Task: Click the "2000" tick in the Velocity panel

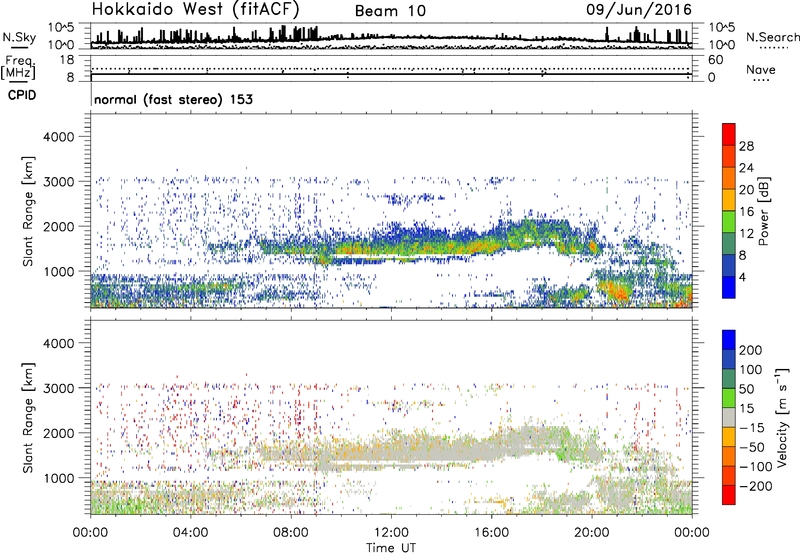Action: (58, 433)
